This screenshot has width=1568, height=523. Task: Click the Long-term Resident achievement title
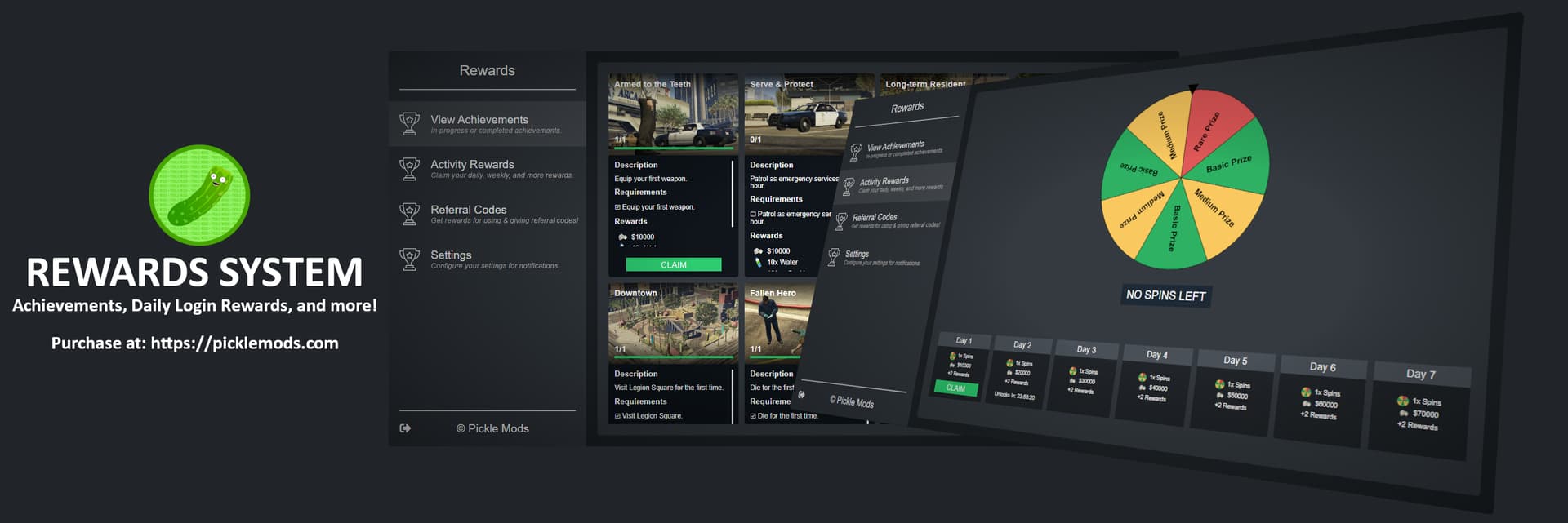click(x=925, y=83)
